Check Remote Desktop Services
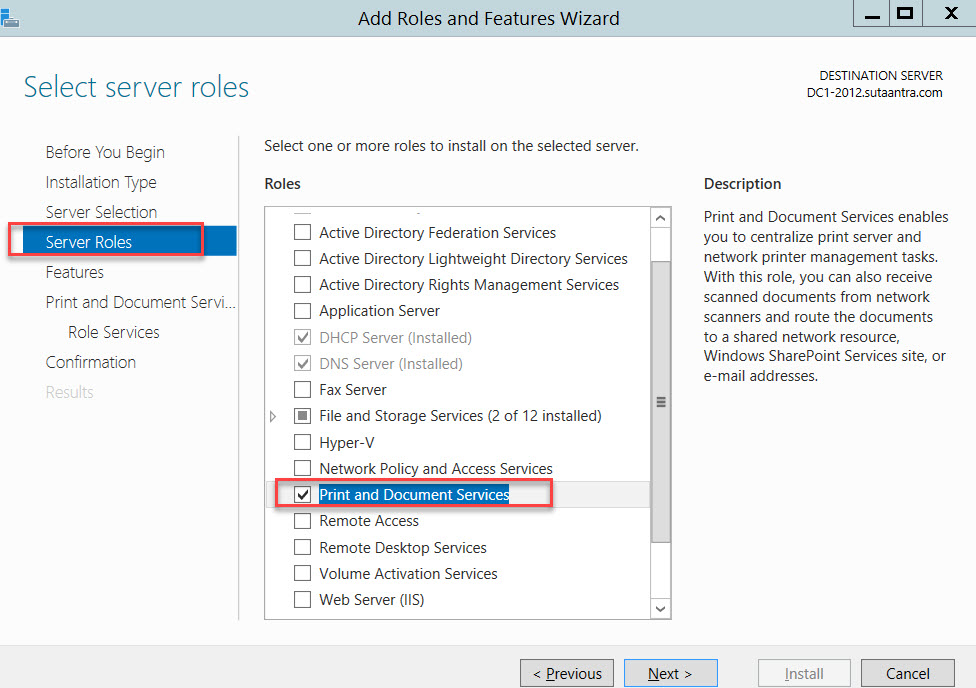 click(303, 547)
